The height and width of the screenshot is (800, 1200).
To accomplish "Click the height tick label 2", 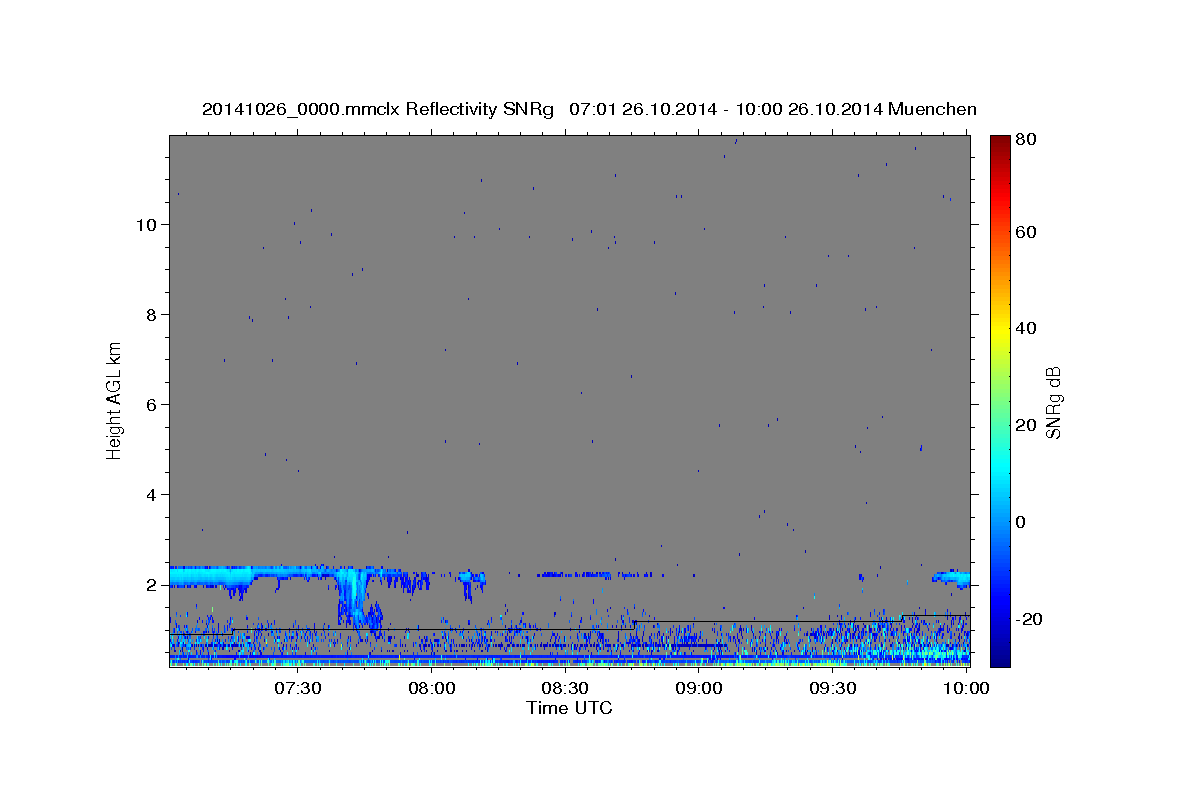I will click(153, 585).
